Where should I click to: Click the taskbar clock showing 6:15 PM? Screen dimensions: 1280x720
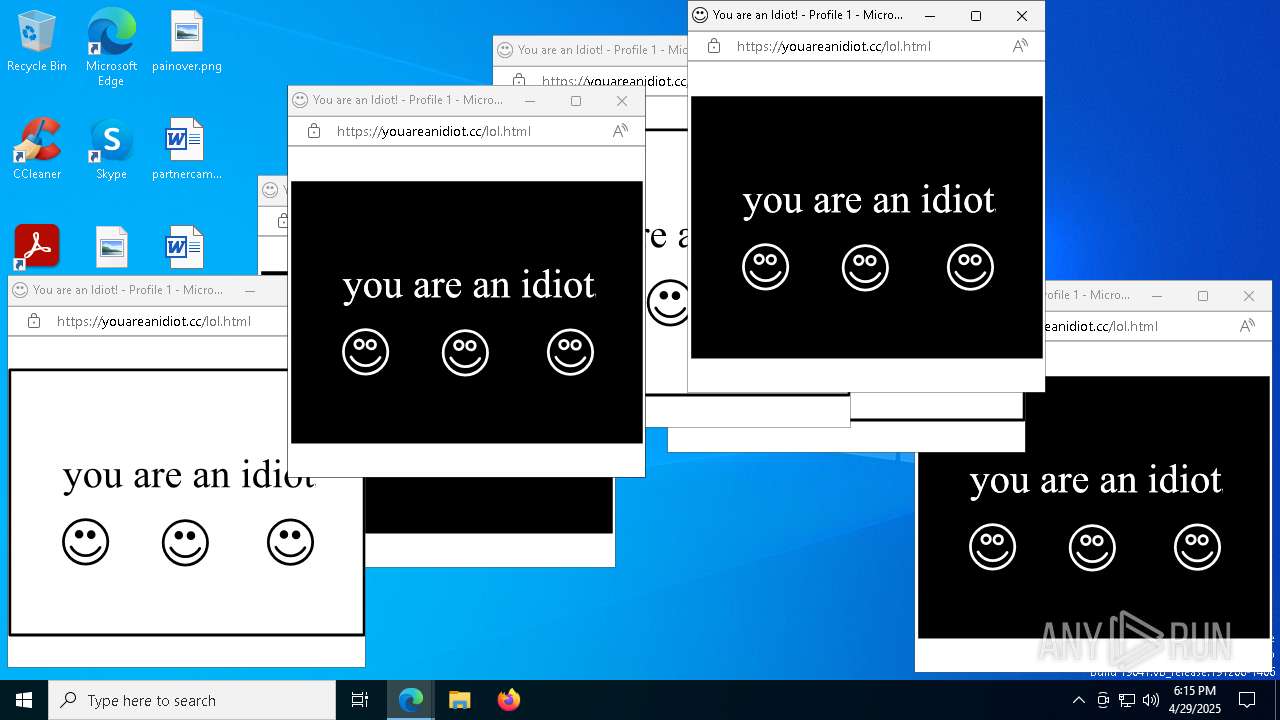click(1194, 700)
